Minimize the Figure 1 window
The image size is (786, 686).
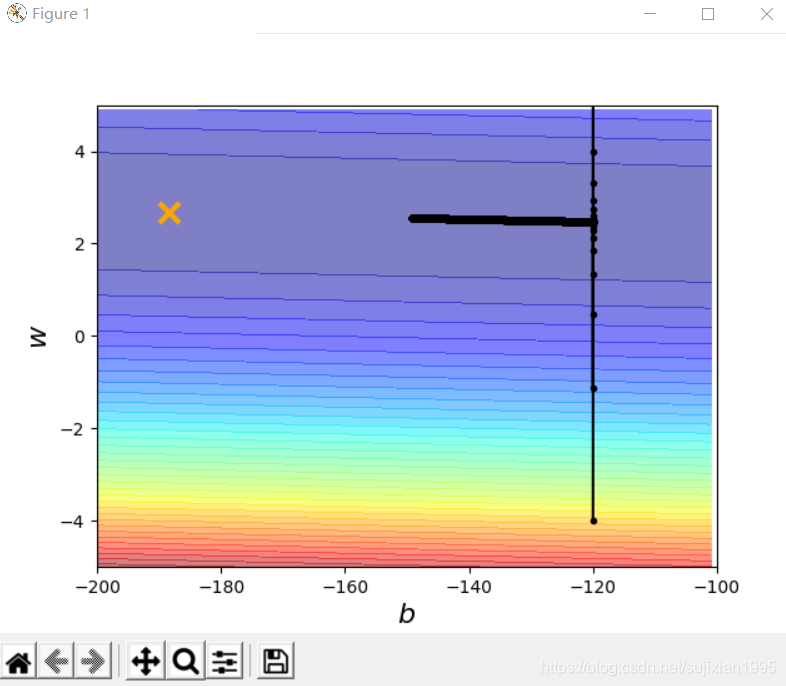(x=650, y=14)
